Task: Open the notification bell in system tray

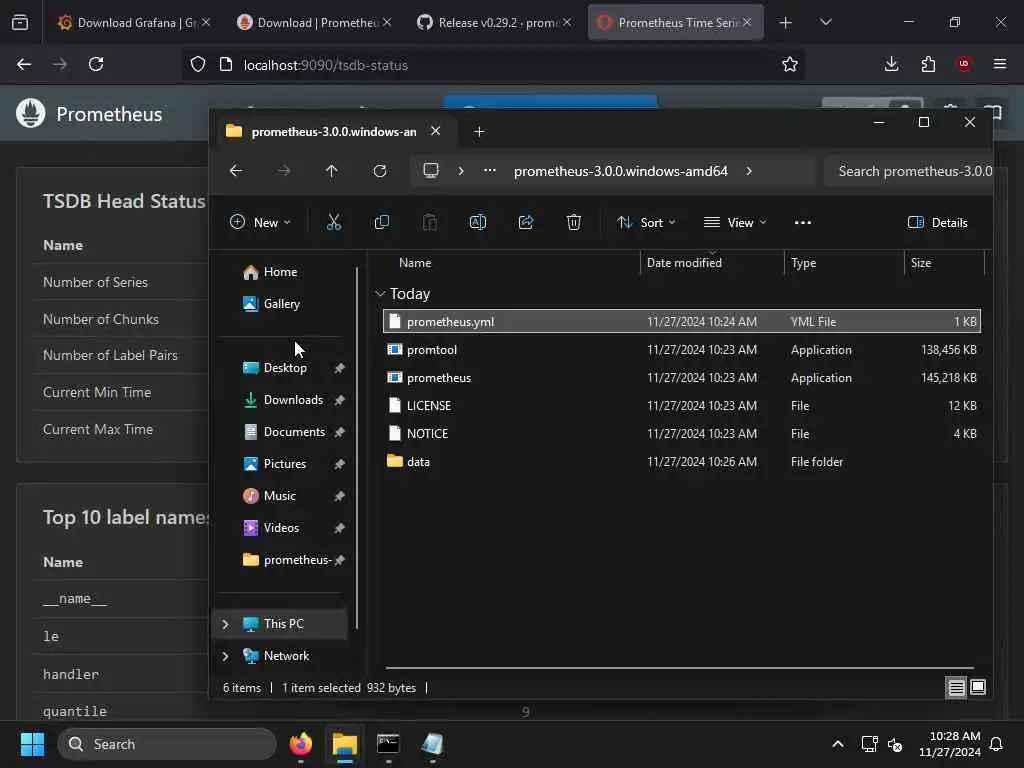Action: tap(997, 744)
